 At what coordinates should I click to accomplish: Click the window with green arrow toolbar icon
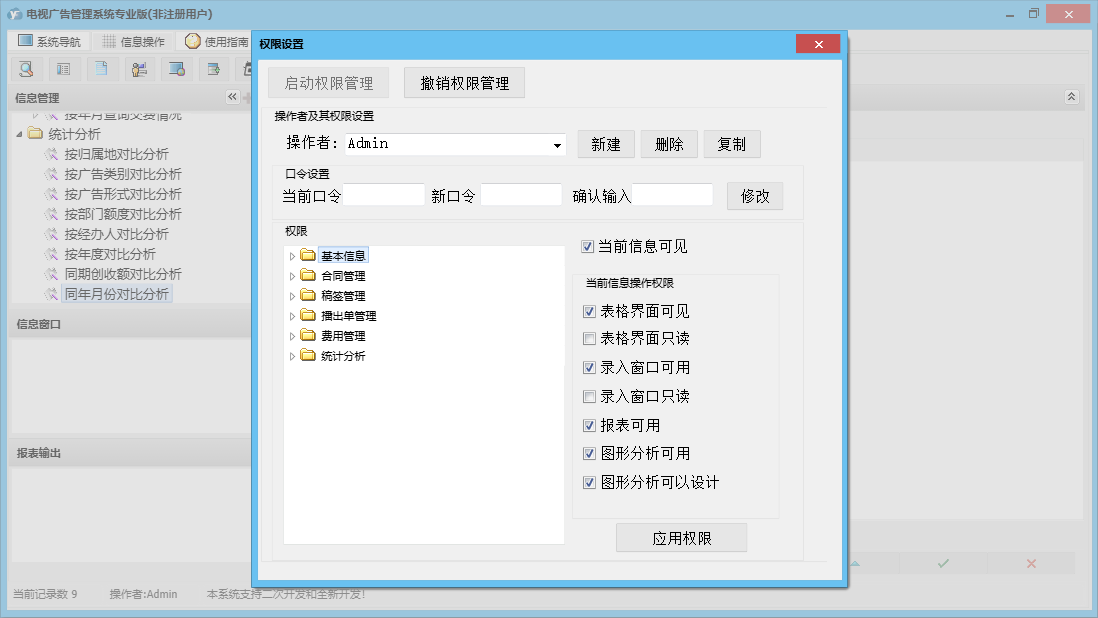tap(214, 69)
